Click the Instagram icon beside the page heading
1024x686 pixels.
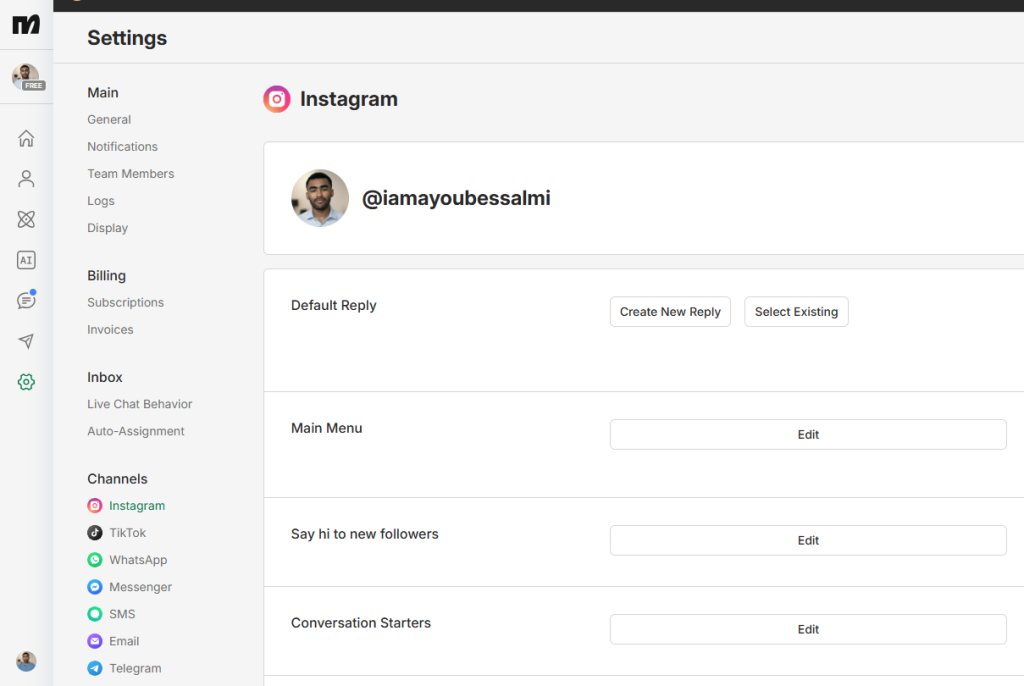tap(277, 99)
